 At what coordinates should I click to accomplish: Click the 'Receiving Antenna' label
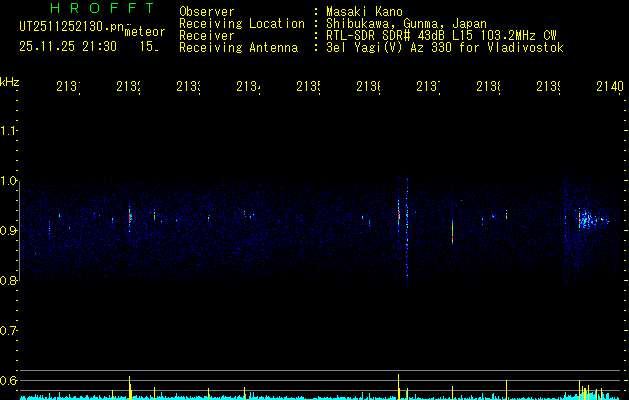238,48
